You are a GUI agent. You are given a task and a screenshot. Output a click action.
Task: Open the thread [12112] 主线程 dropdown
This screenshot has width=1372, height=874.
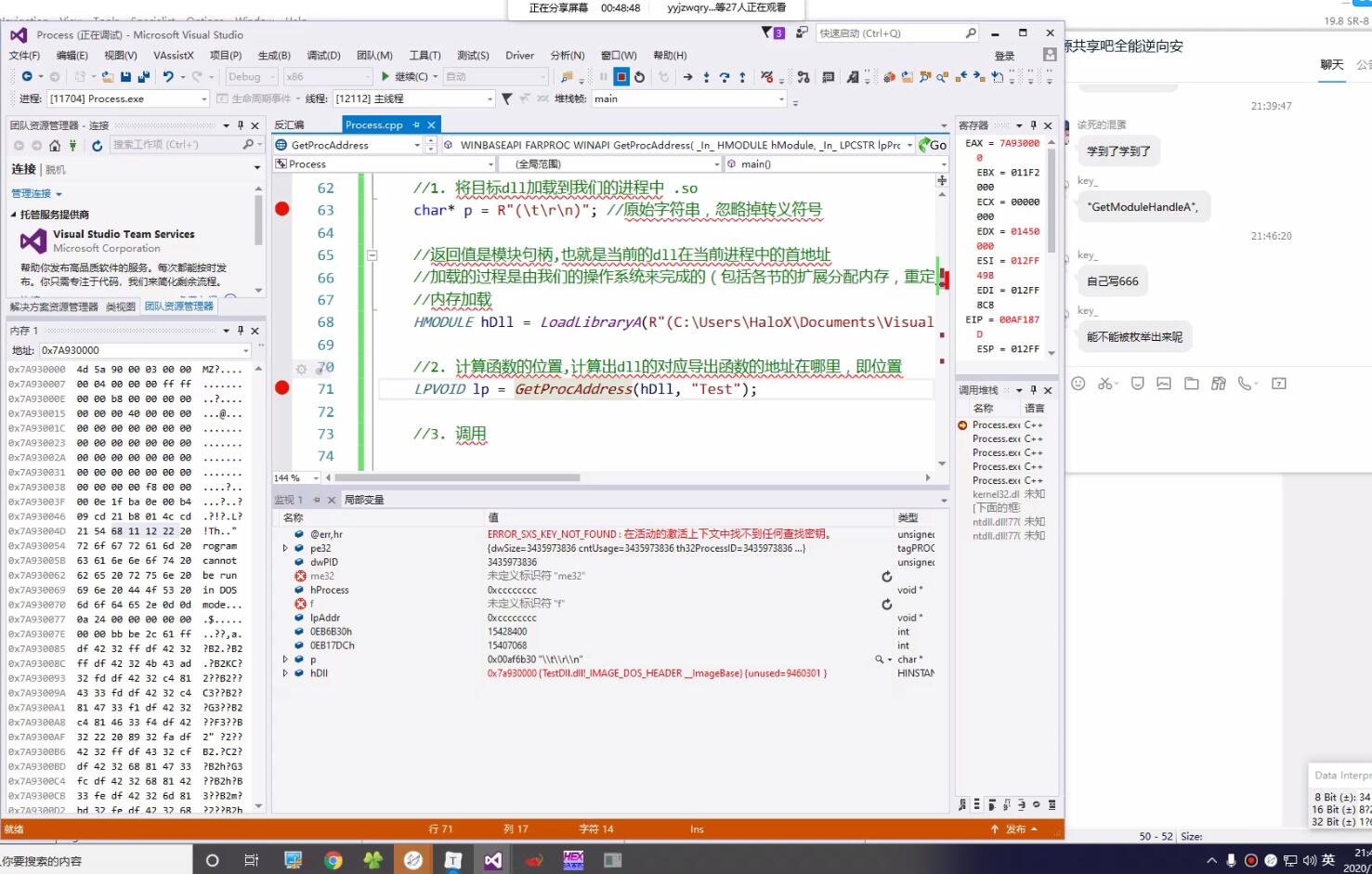pos(413,98)
